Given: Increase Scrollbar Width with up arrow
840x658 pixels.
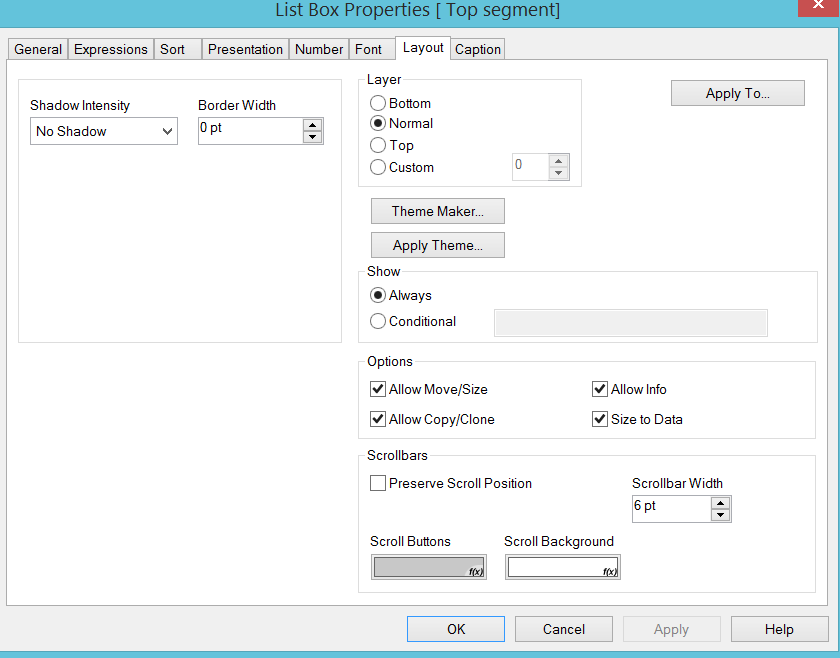Looking at the screenshot, I should tap(720, 503).
